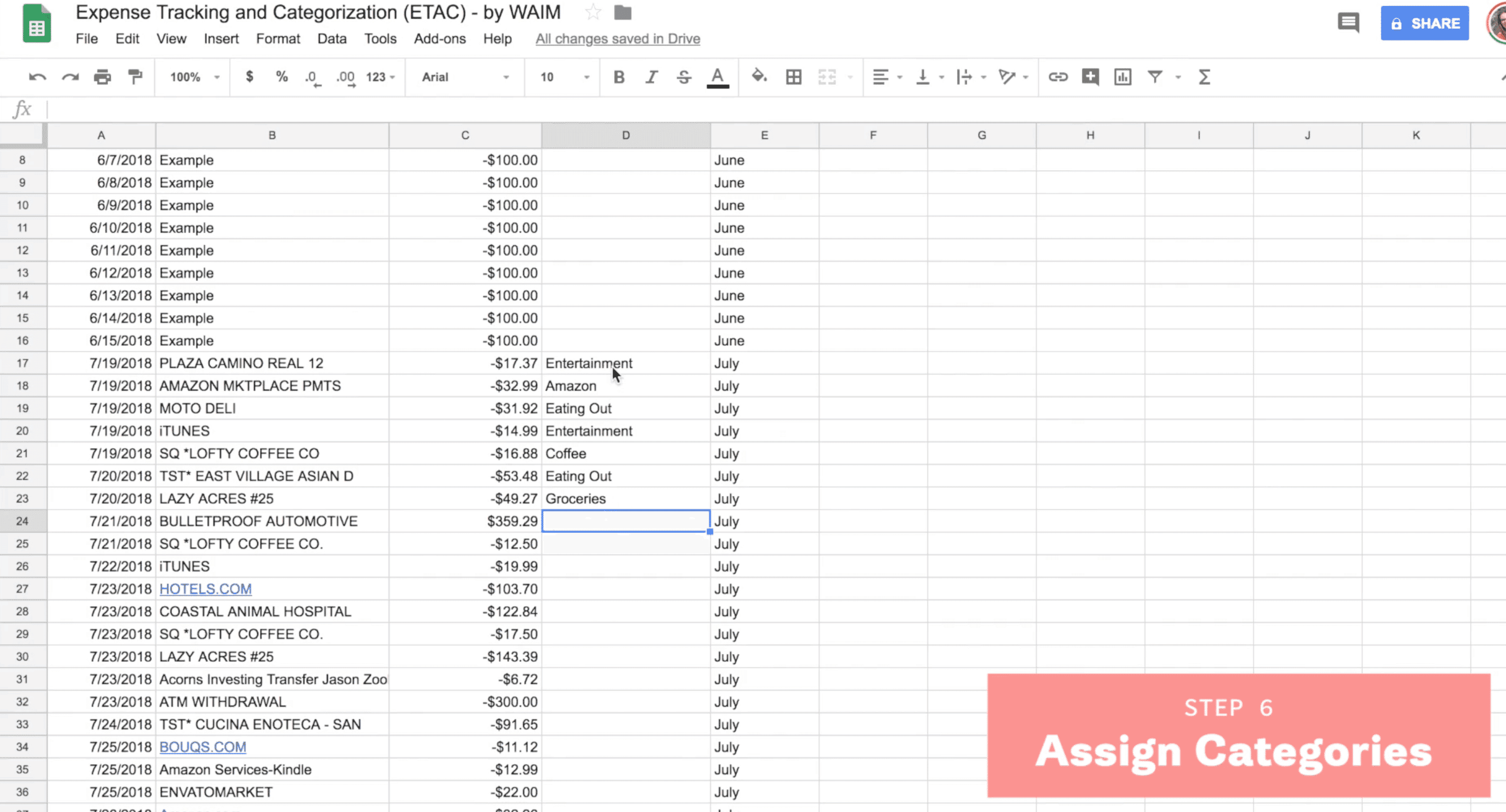Open the functions sigma icon
Viewport: 1506px width, 812px height.
[1204, 77]
